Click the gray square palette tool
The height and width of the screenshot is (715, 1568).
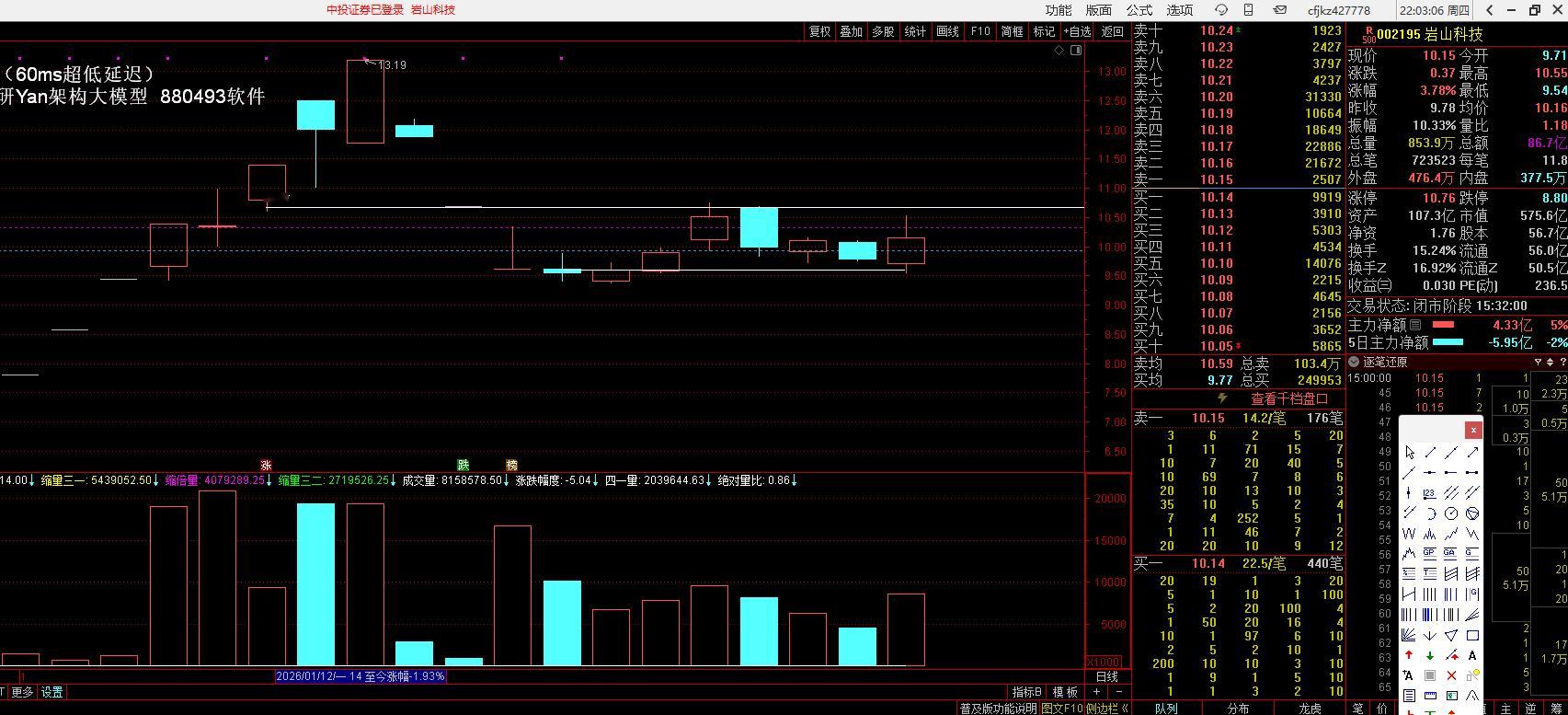pos(1430,675)
